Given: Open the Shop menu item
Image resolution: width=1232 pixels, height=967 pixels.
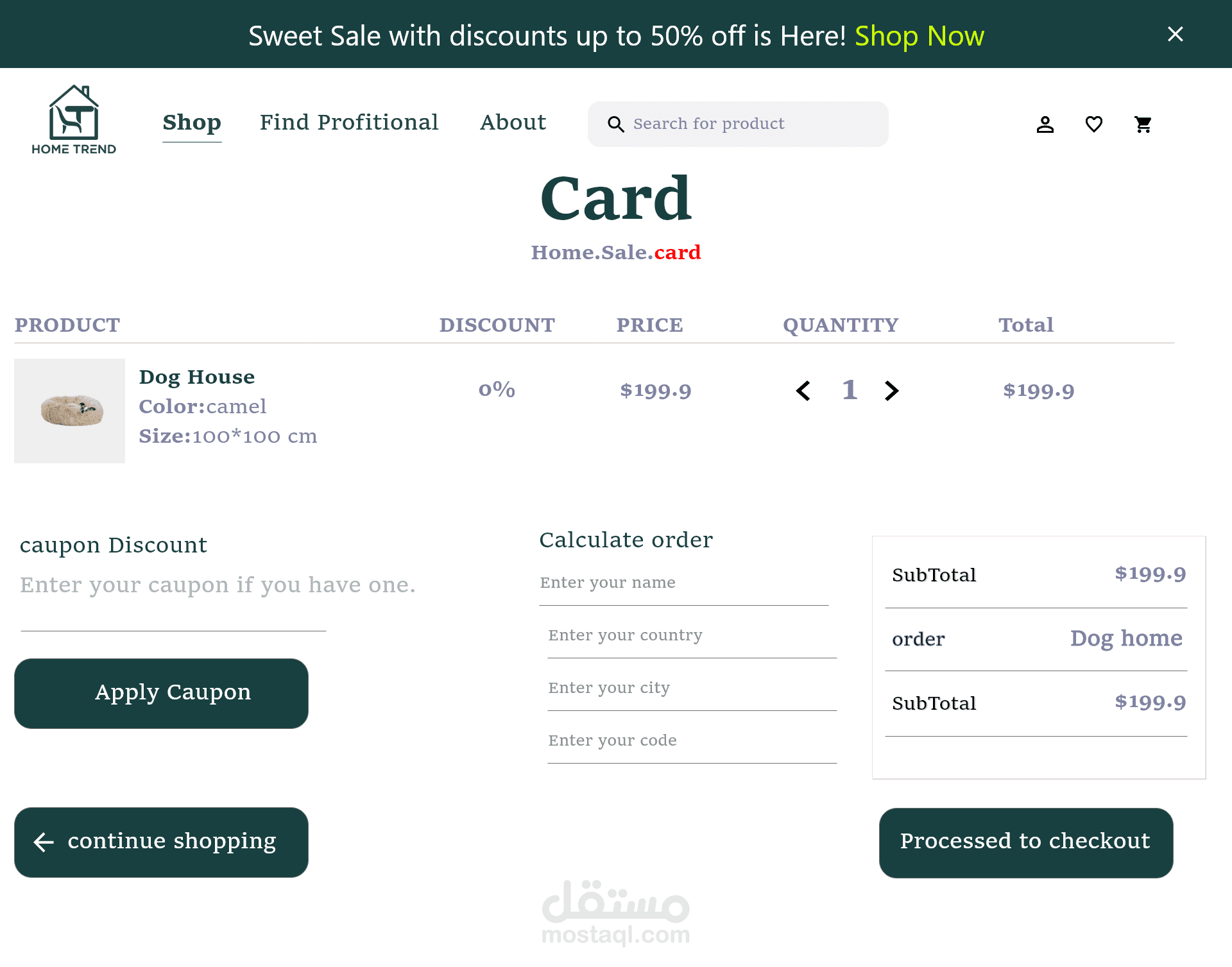Looking at the screenshot, I should pos(191,123).
